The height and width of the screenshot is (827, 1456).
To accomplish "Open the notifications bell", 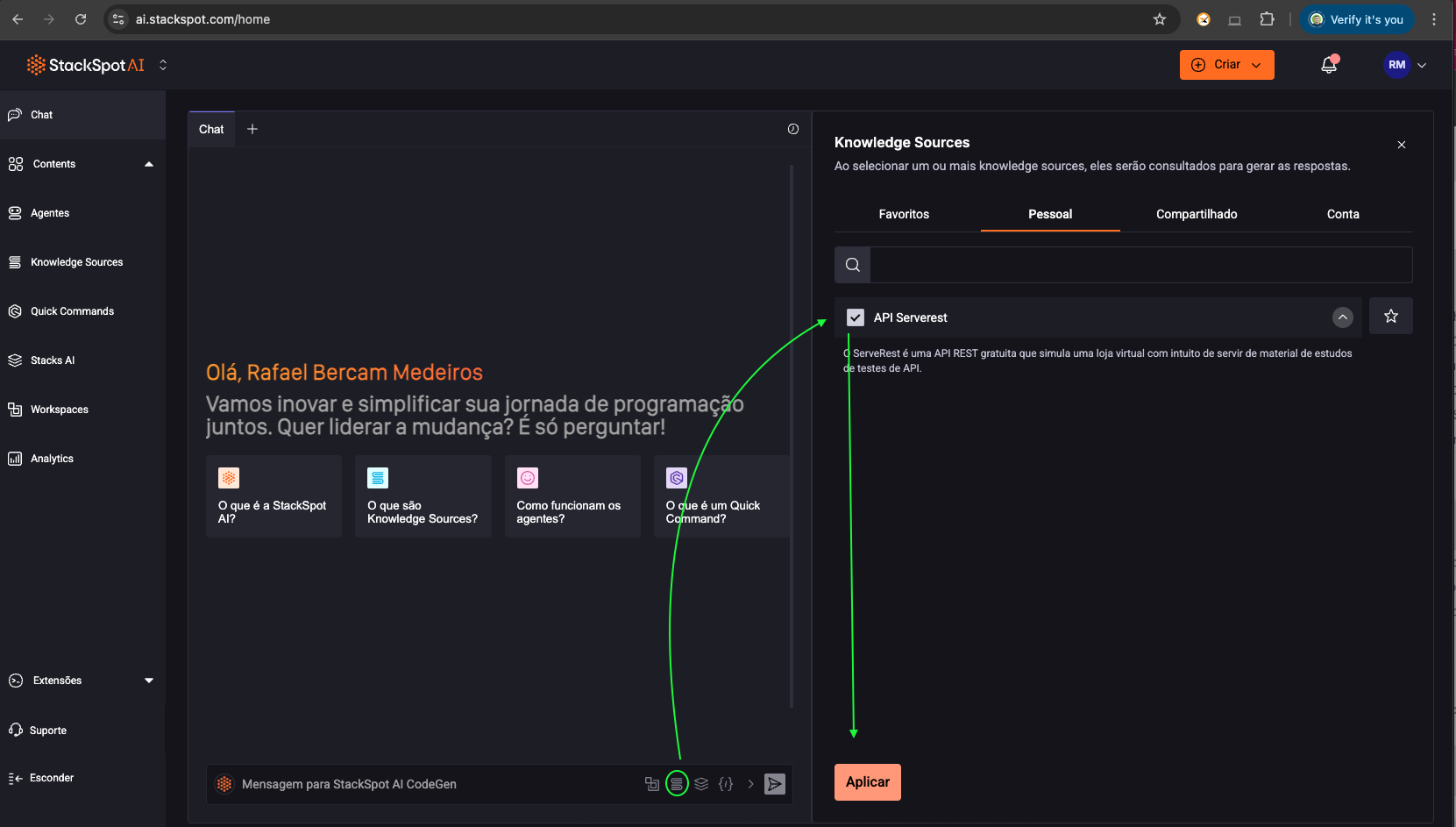I will pyautogui.click(x=1329, y=65).
